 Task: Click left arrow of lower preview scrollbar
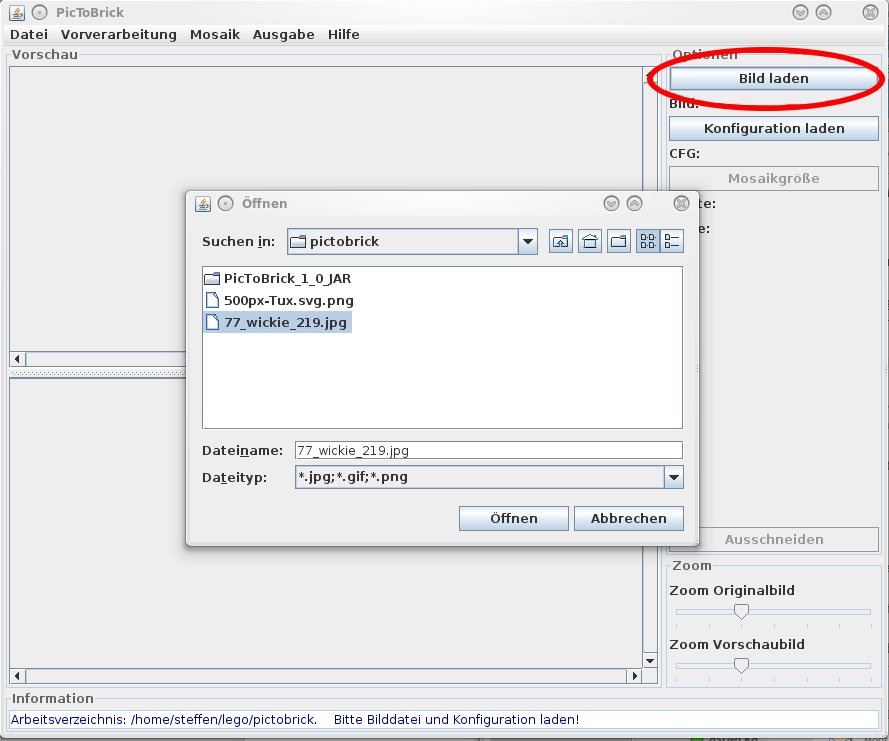pyautogui.click(x=18, y=675)
